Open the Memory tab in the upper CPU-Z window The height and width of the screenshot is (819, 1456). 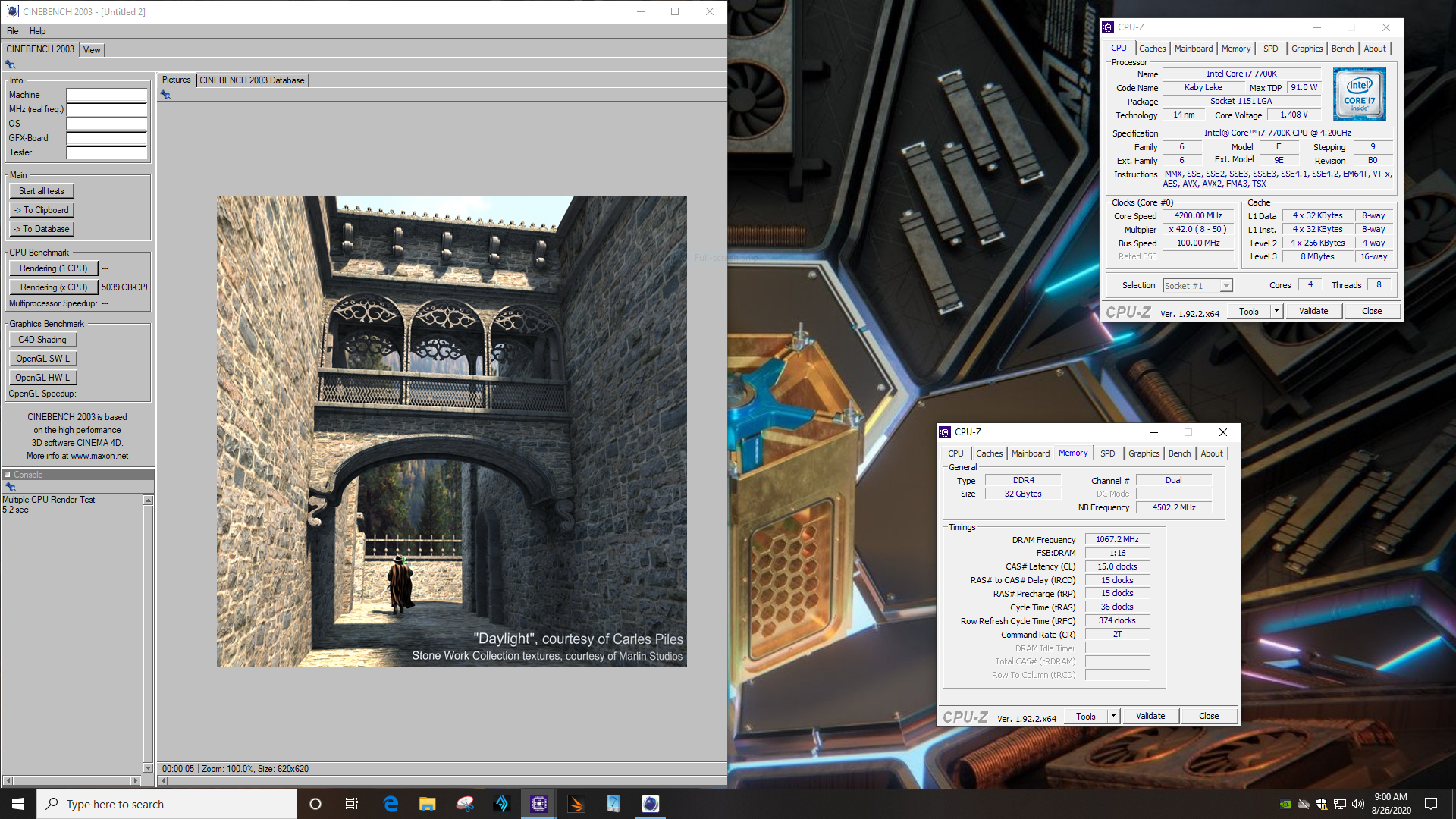pos(1236,49)
